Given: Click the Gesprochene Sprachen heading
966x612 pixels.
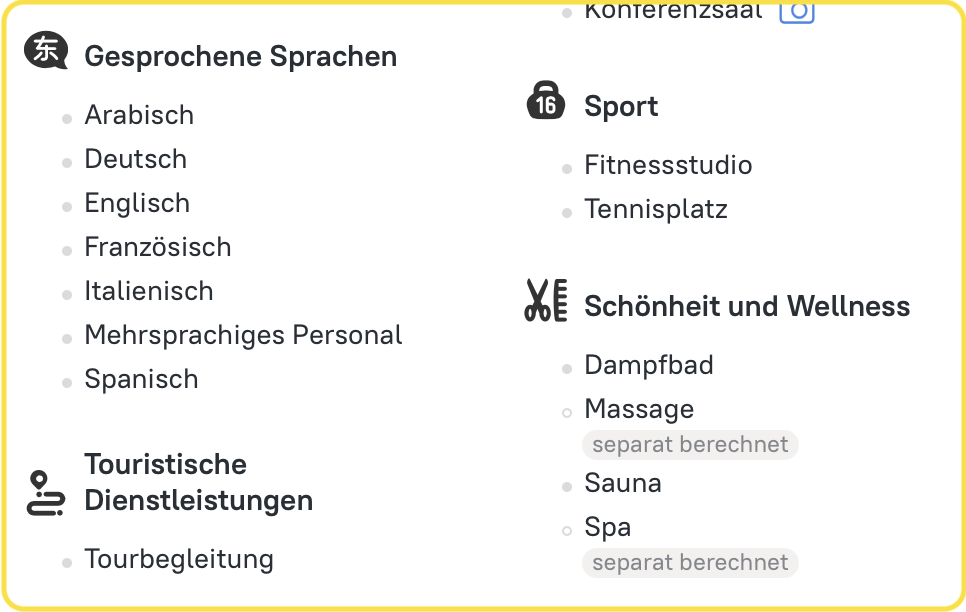Looking at the screenshot, I should point(240,57).
